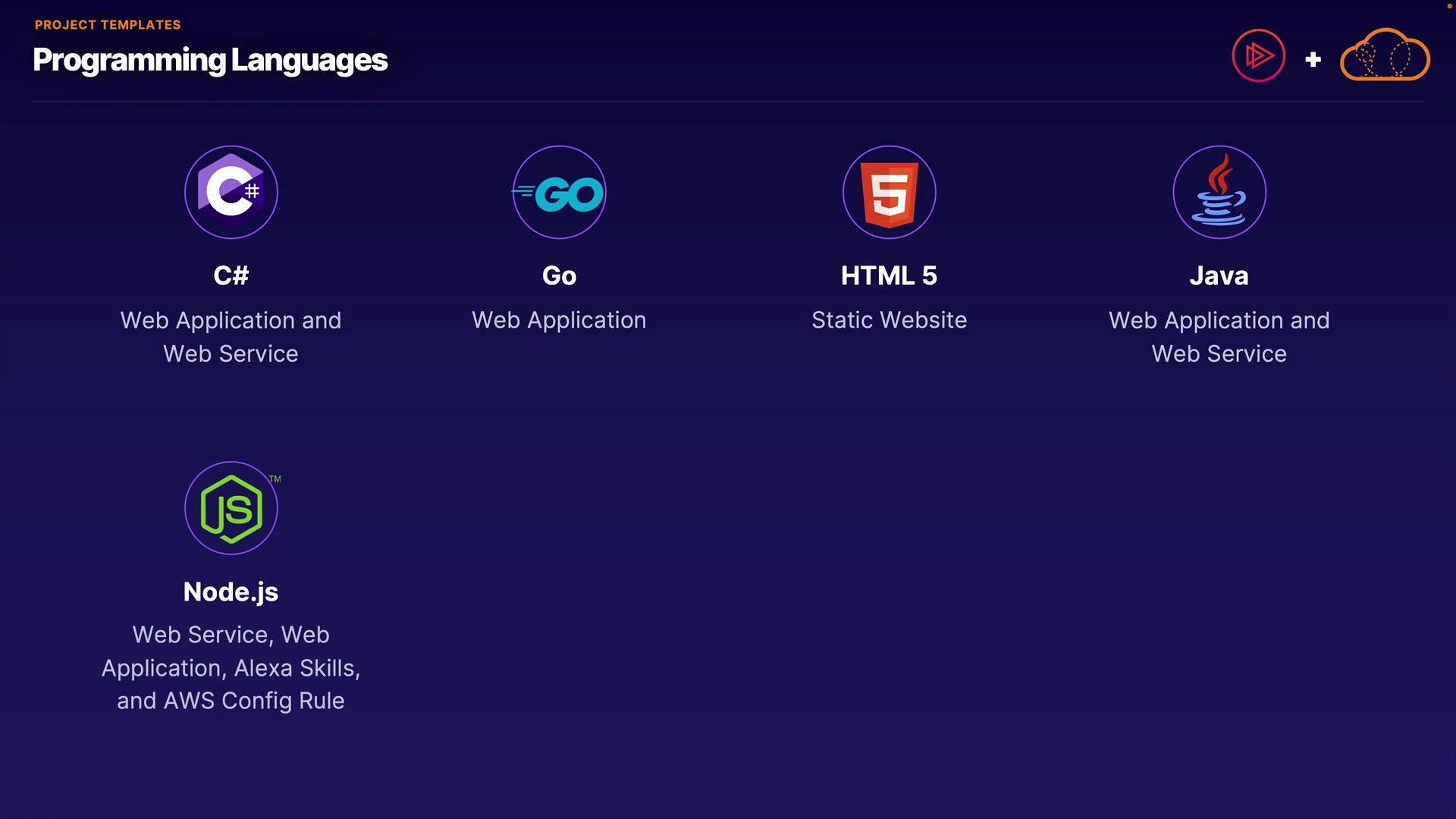Click the Alexa Skills description under Node.js
This screenshot has width=1456, height=819.
coord(296,668)
